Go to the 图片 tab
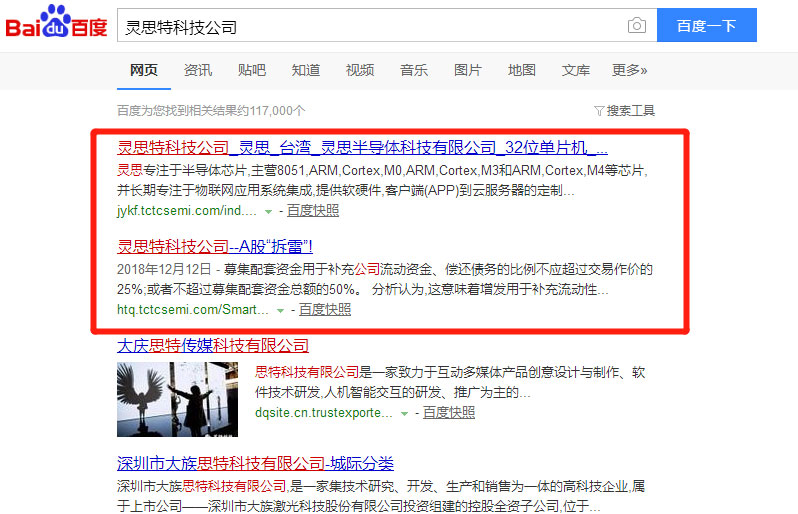Screen dimensions: 798x514 click(468, 70)
